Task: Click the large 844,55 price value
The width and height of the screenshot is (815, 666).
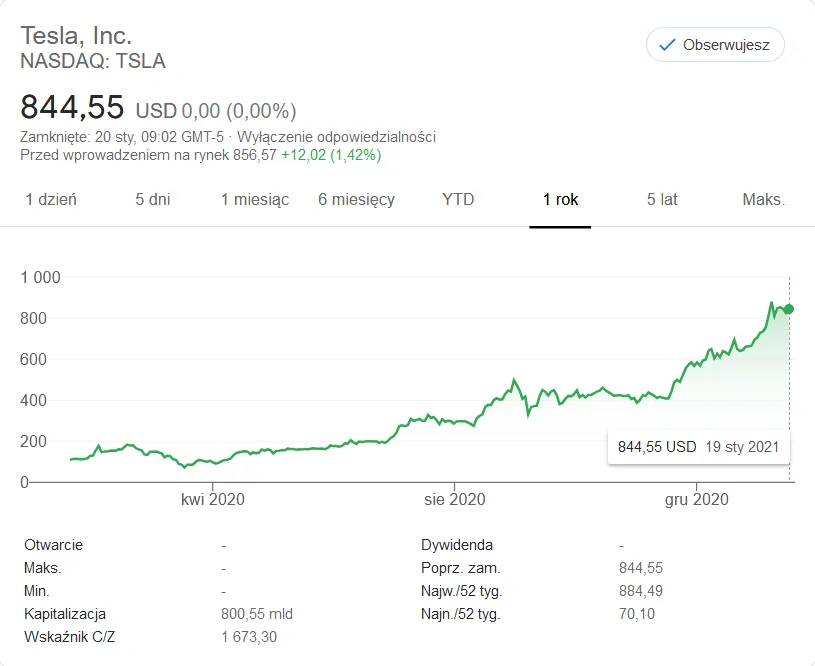Action: (x=72, y=107)
